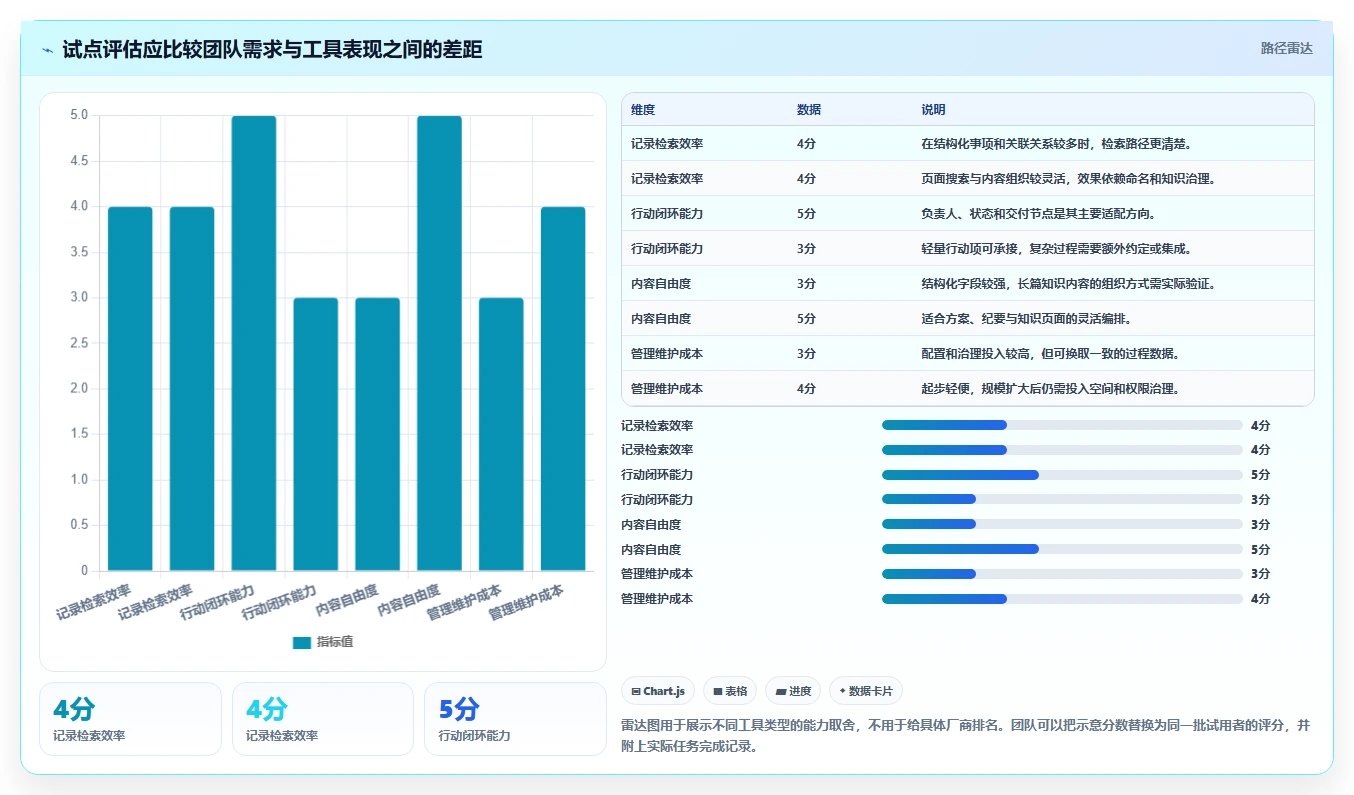Click the 指标值 legend label under the chart

[x=335, y=643]
